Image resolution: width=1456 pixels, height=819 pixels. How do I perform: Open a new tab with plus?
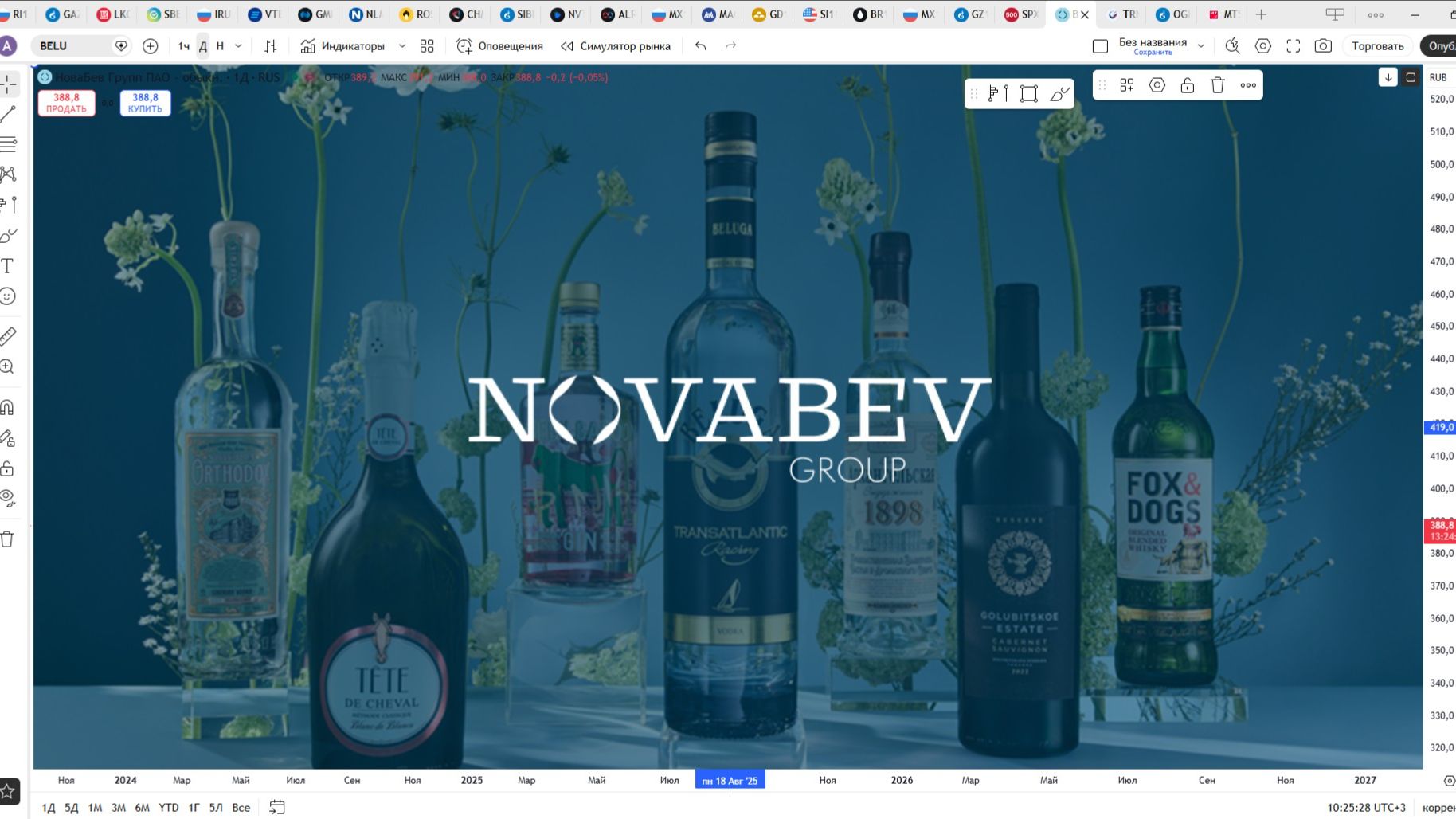coord(1261,14)
